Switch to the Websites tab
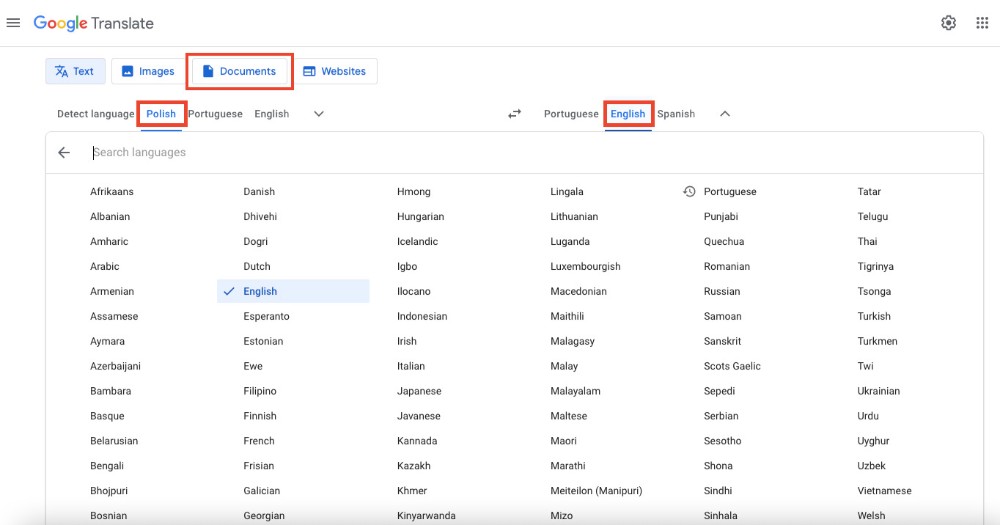1000x525 pixels. pos(335,71)
